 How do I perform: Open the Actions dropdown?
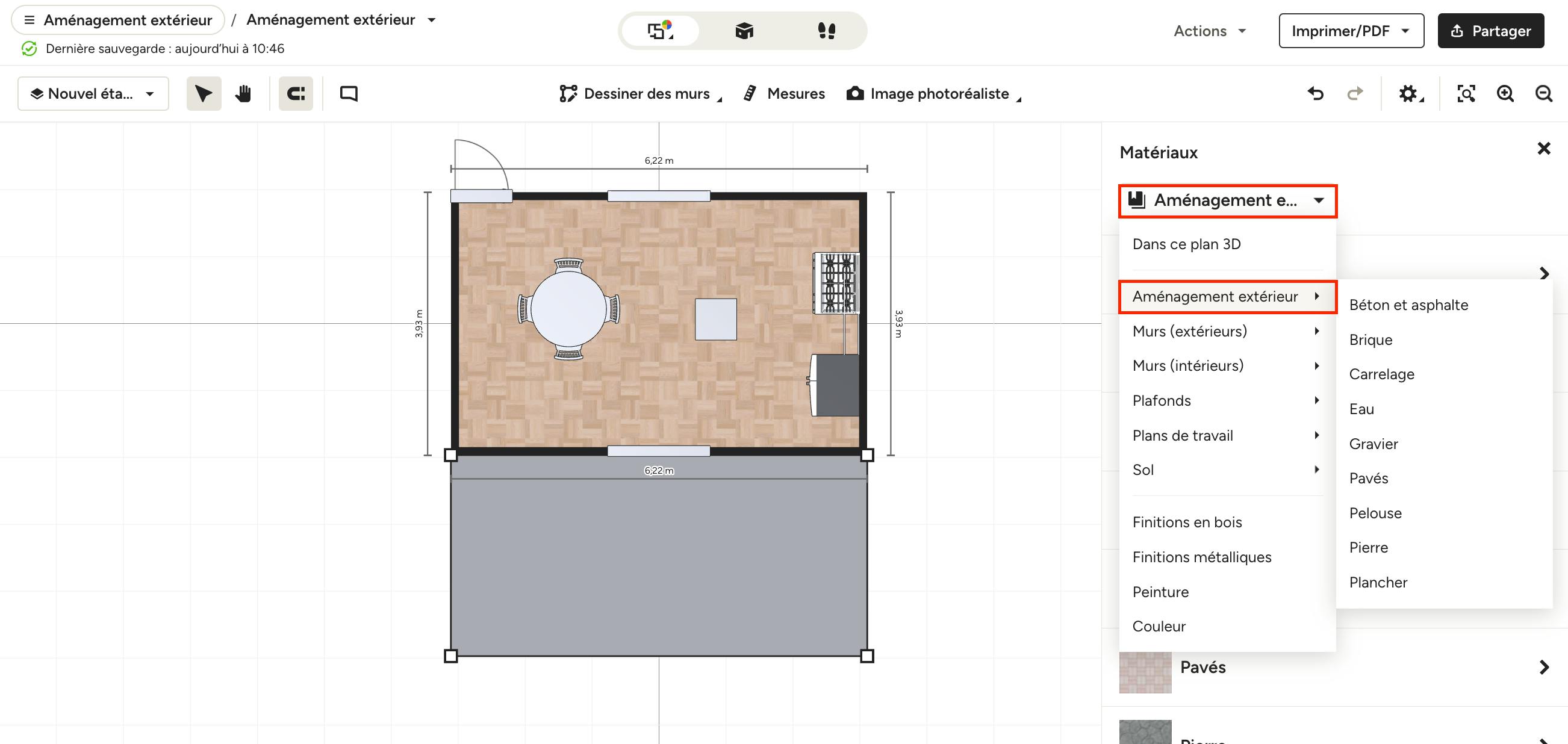(x=1210, y=31)
